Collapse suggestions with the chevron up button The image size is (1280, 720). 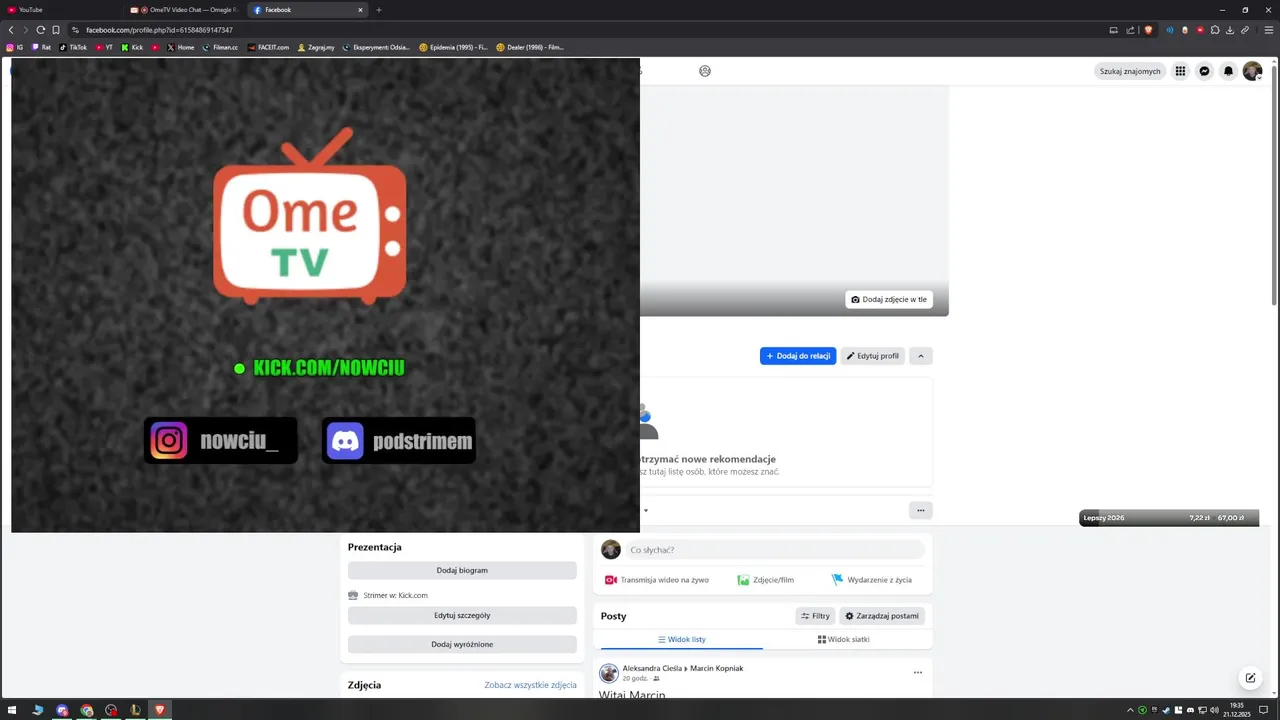[x=921, y=356]
